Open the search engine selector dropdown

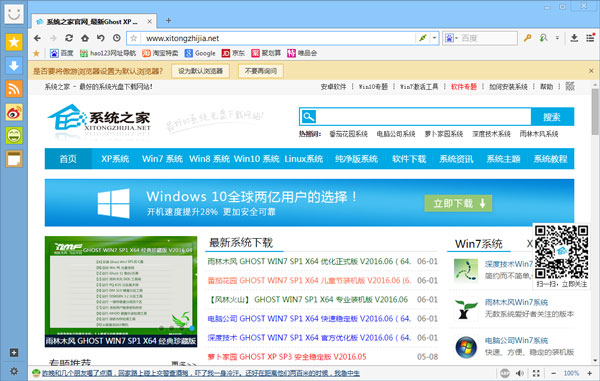451,38
